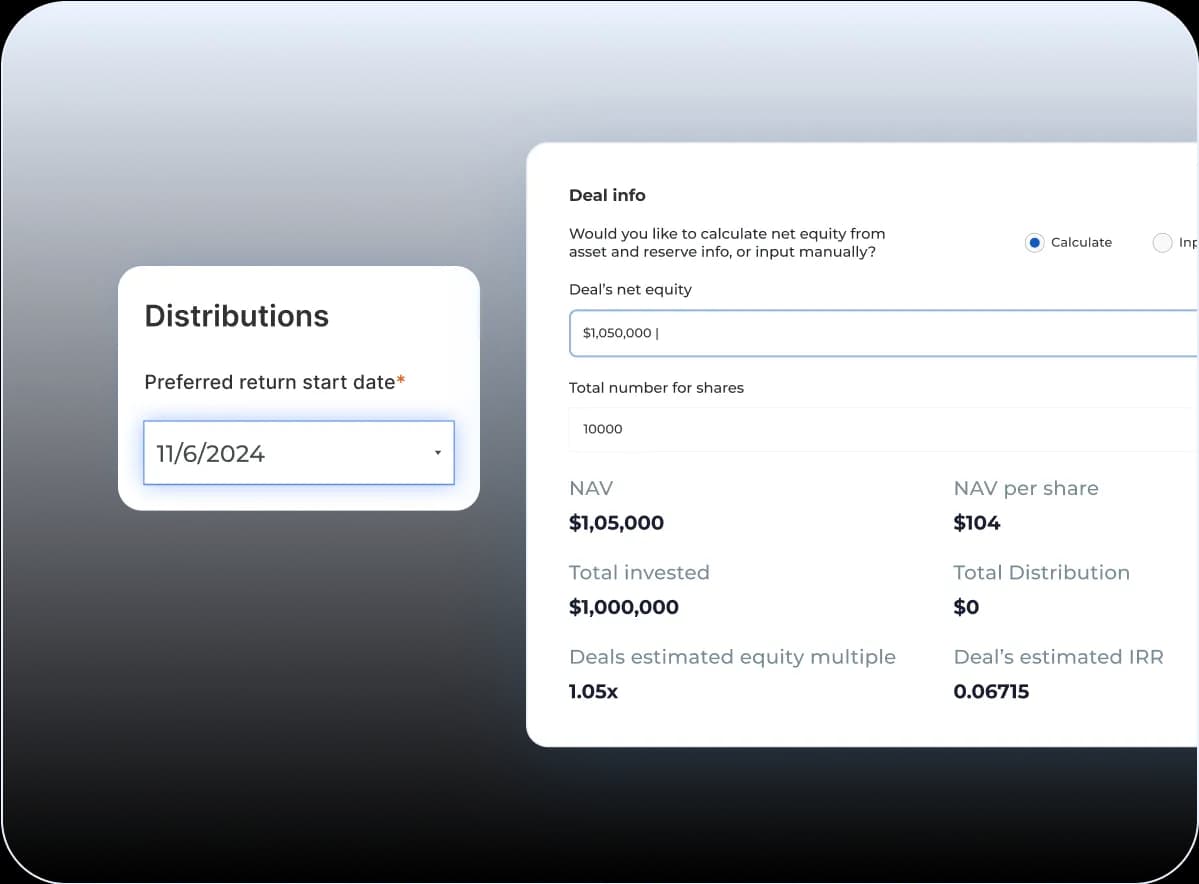Click the Deals estimated equity multiple label
The image size is (1199, 884).
732,657
